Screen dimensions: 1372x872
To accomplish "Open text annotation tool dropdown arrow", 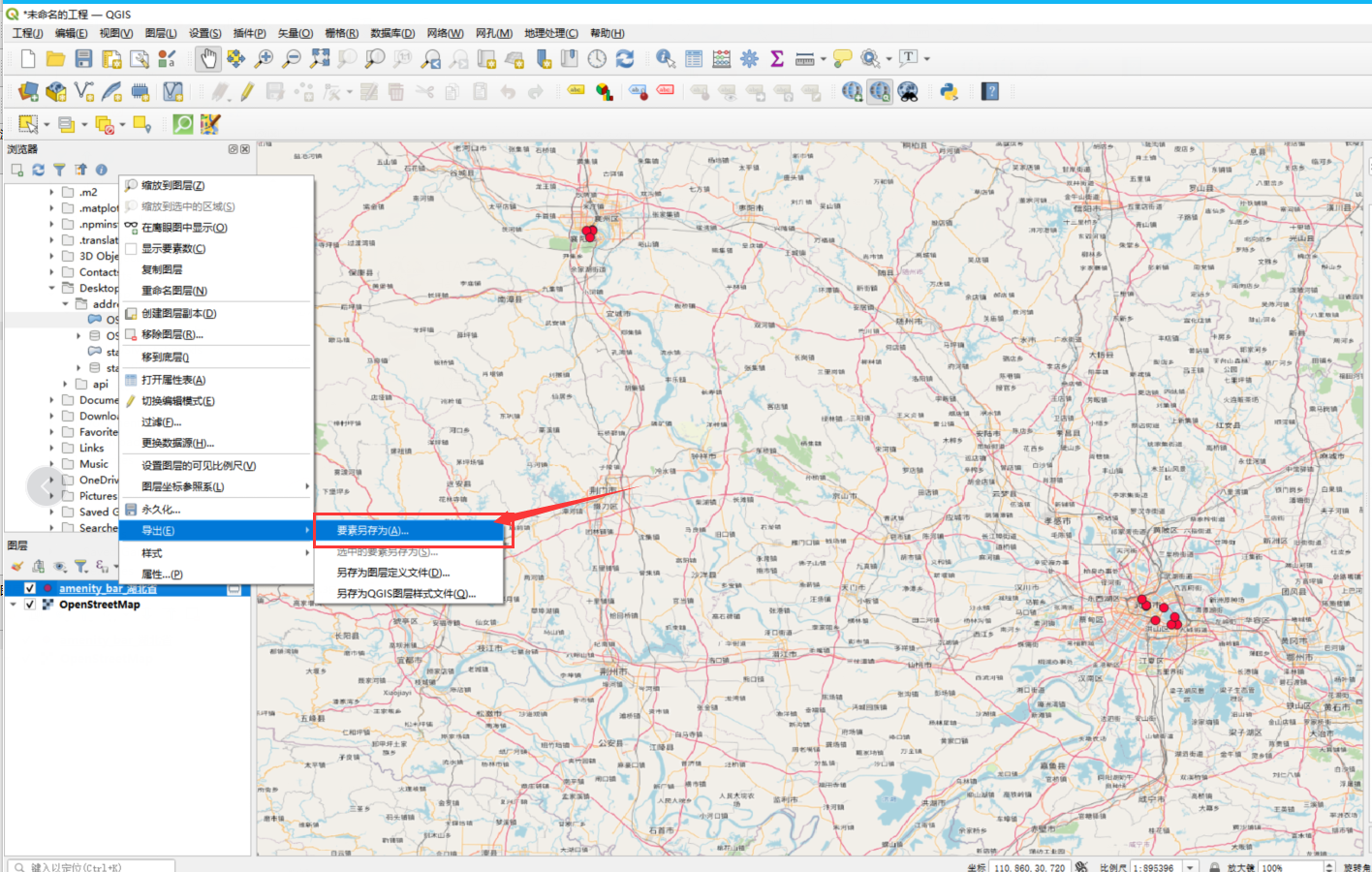I will coord(926,59).
